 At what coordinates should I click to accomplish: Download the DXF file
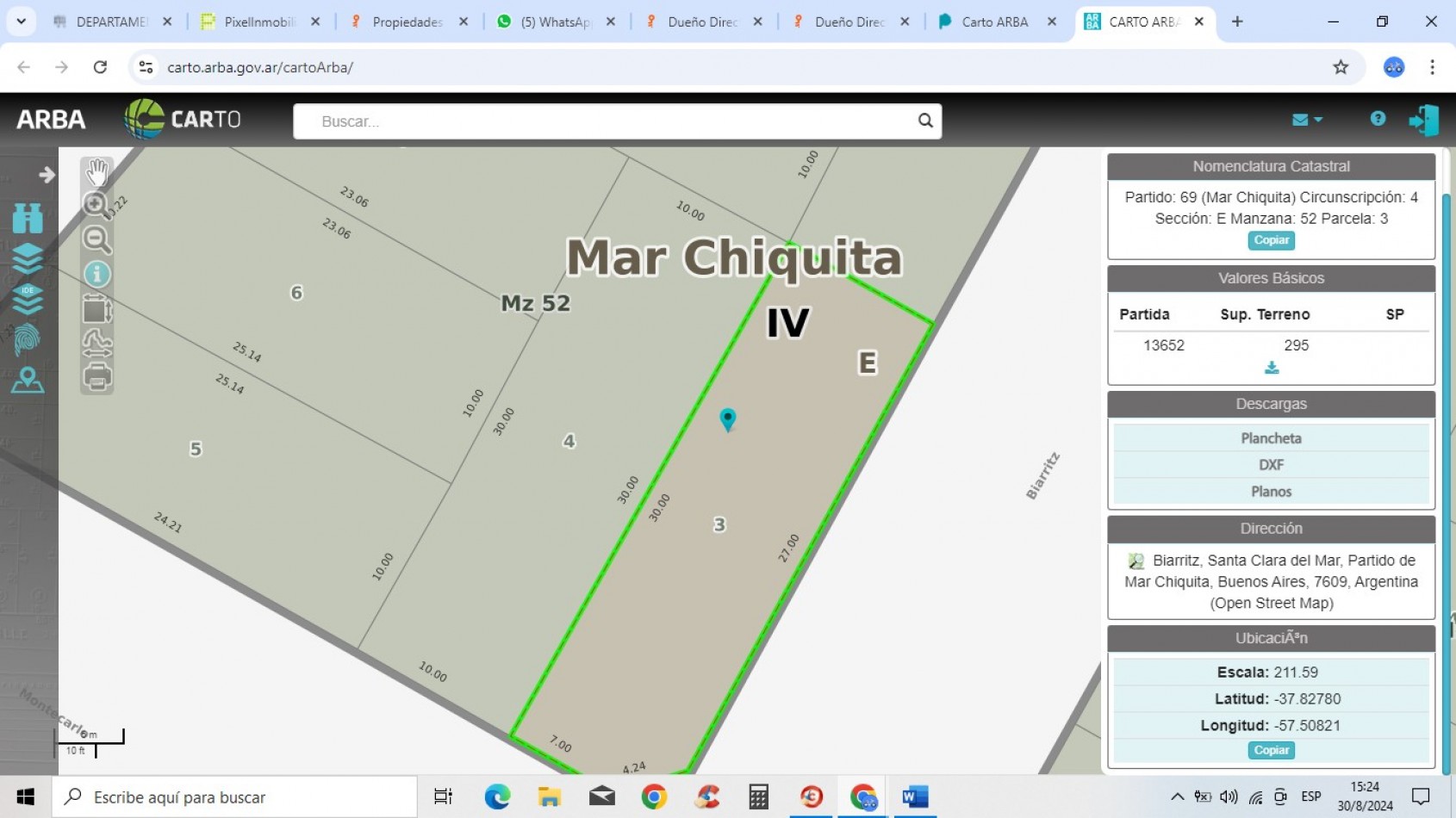[x=1271, y=465]
